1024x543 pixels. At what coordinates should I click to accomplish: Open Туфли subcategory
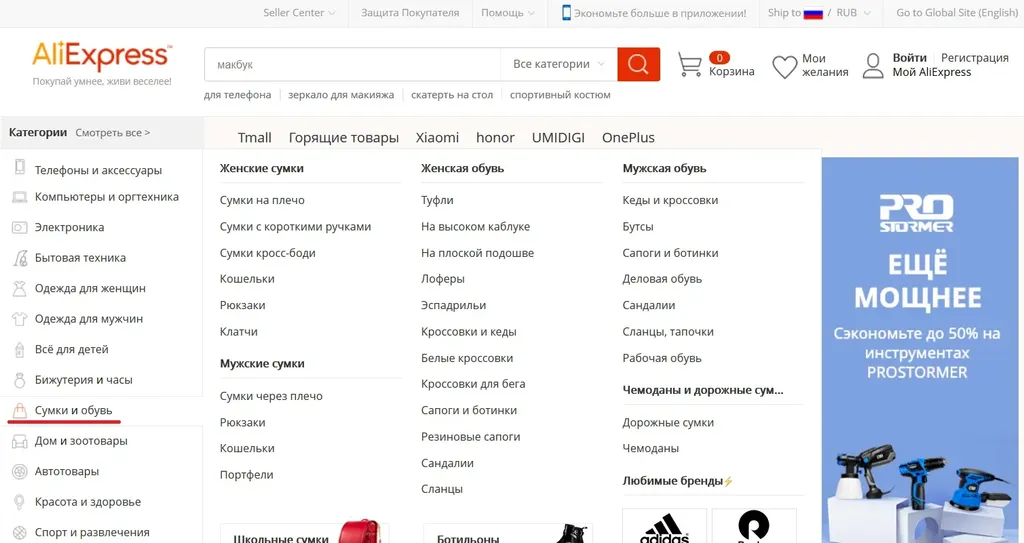pyautogui.click(x=437, y=200)
